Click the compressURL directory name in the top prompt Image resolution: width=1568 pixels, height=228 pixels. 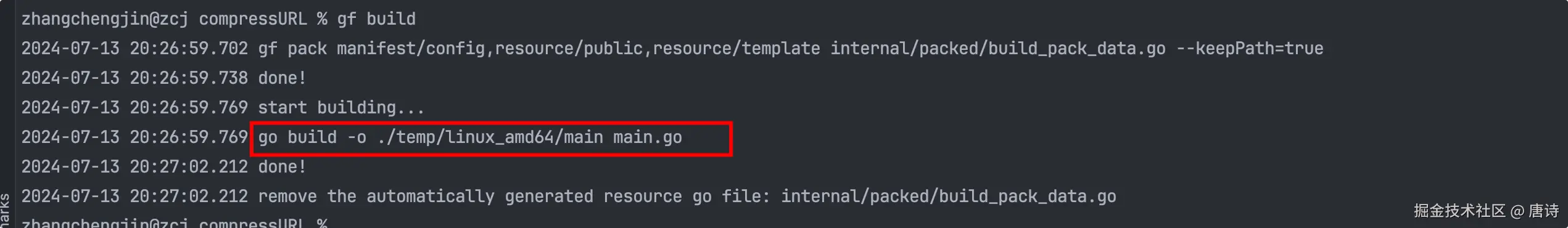(253, 19)
